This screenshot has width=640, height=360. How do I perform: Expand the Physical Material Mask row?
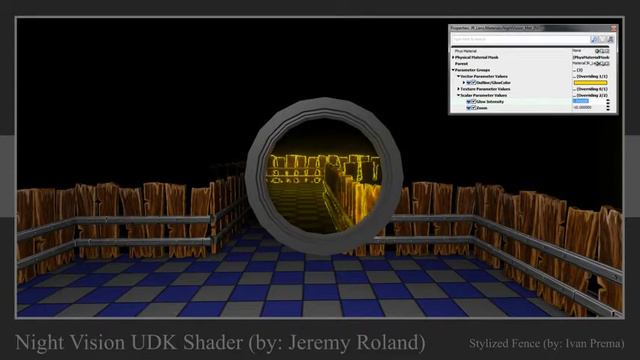coord(453,58)
